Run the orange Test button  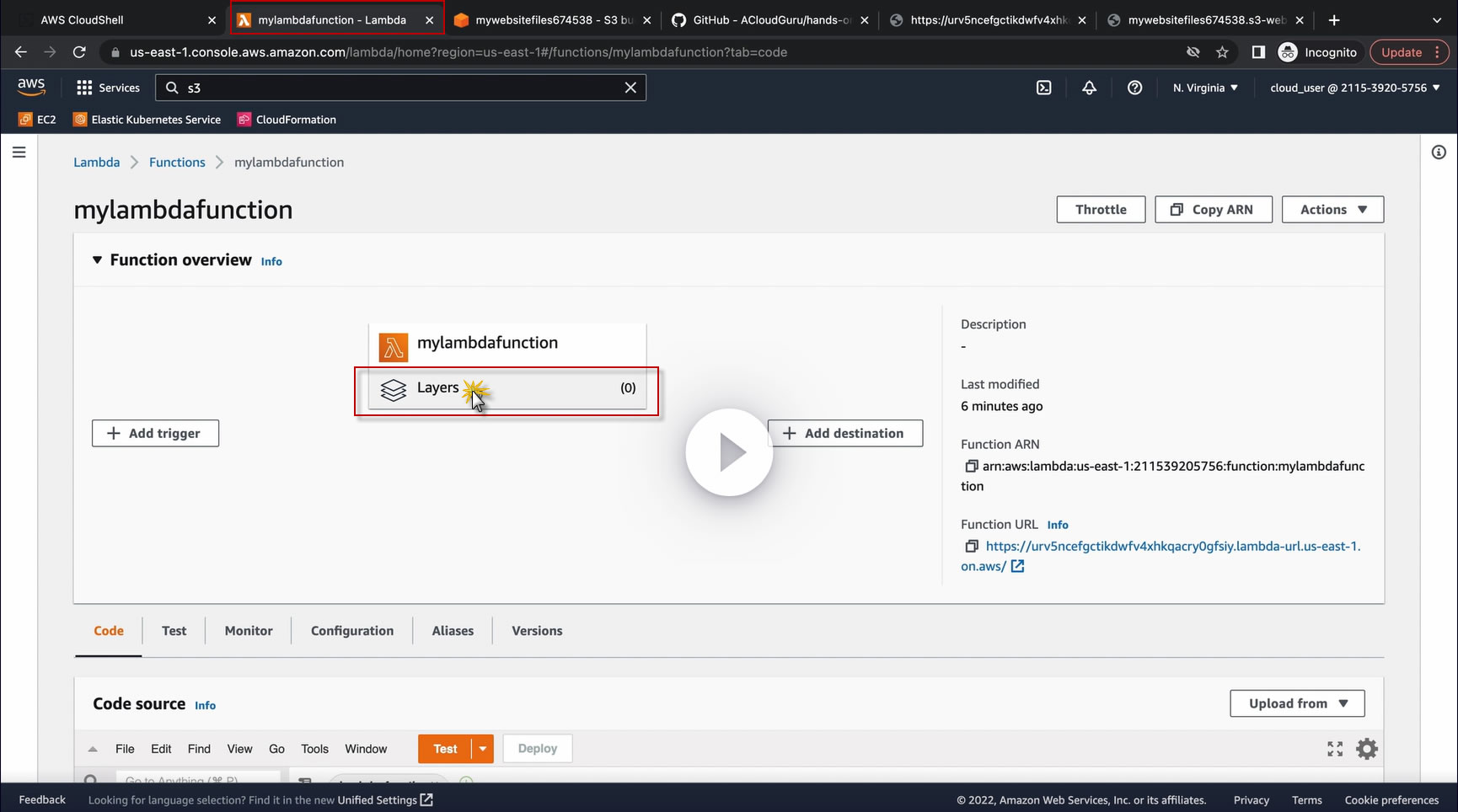tap(445, 749)
